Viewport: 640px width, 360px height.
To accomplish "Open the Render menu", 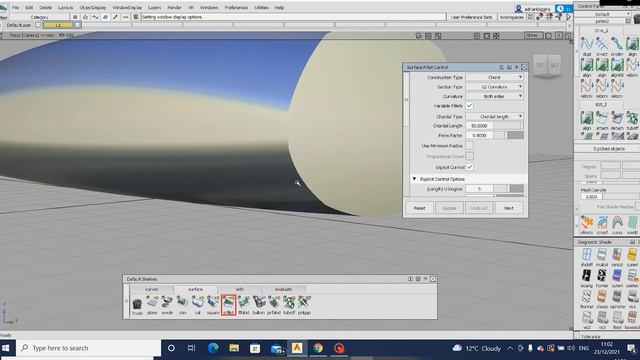I will (x=174, y=7).
